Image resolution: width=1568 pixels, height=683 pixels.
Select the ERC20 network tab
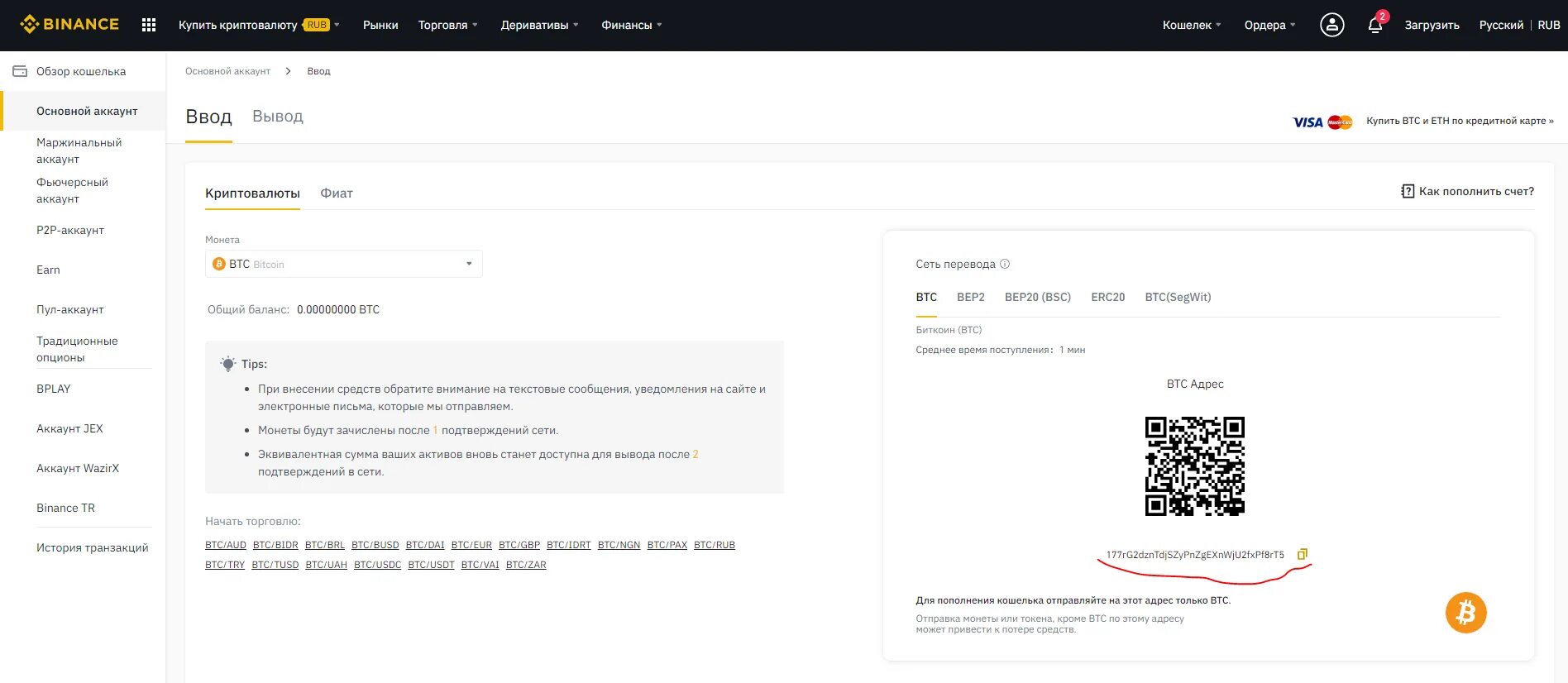click(1107, 297)
